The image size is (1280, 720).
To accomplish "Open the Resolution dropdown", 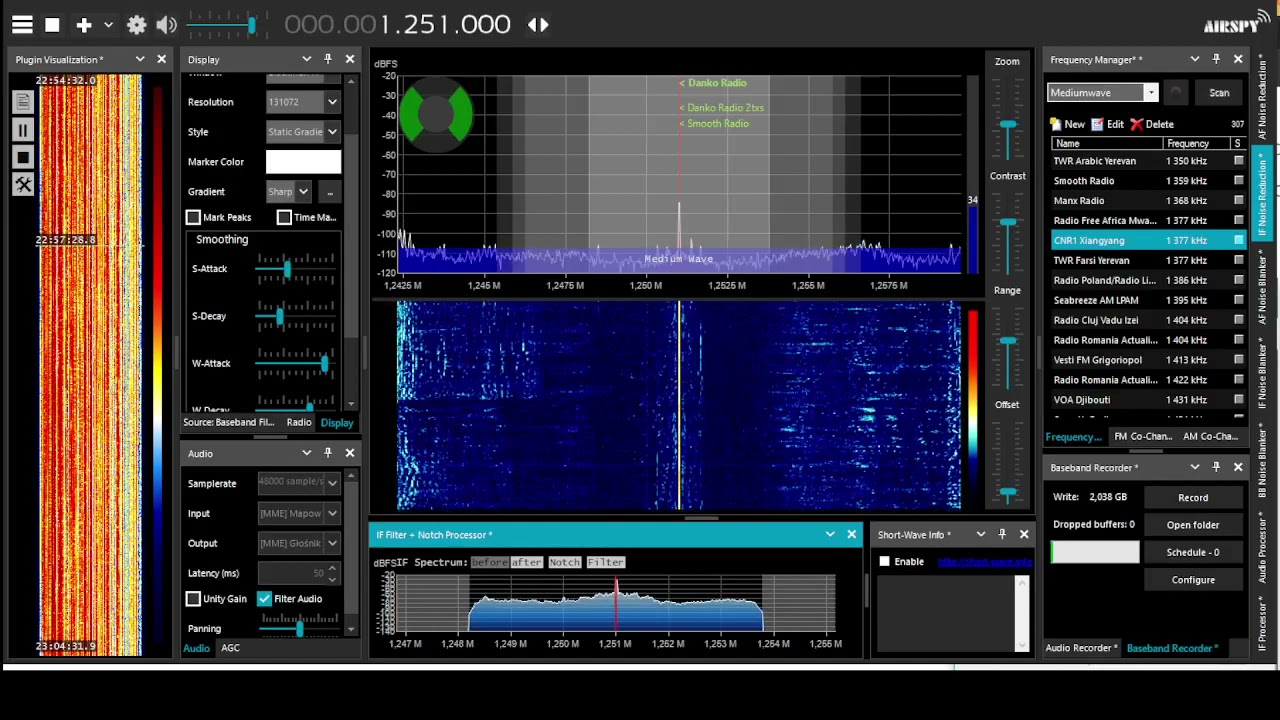I will [304, 102].
